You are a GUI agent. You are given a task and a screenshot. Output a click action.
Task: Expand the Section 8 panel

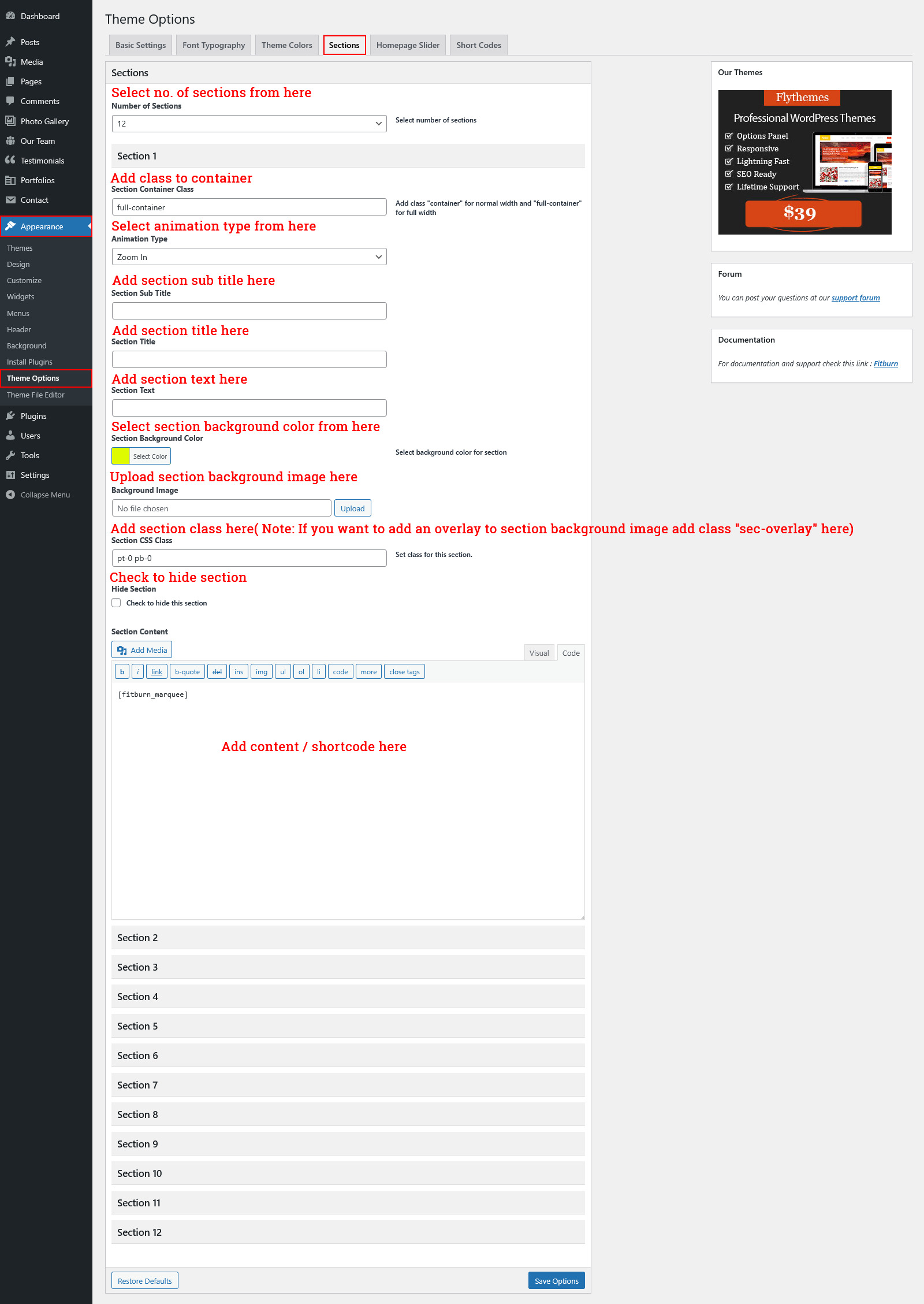[348, 1114]
